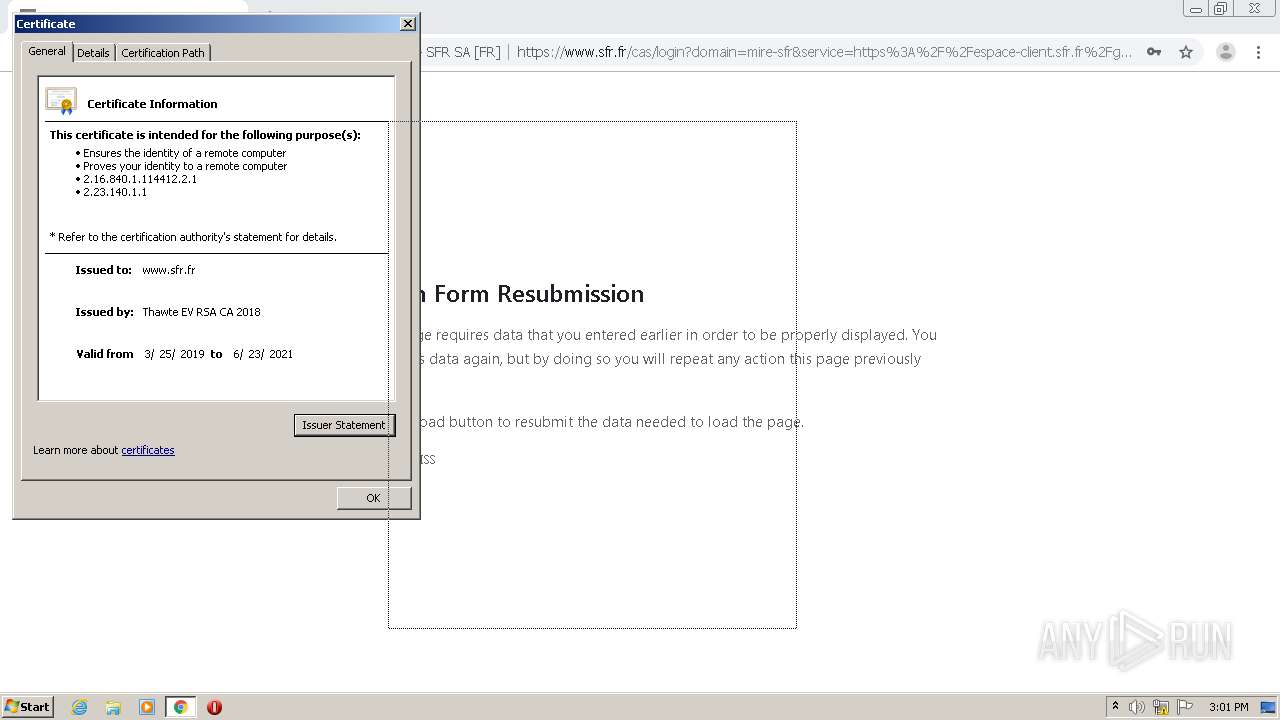Open Windows Explorer folder in taskbar
Viewport: 1280px width, 720px height.
pos(113,707)
